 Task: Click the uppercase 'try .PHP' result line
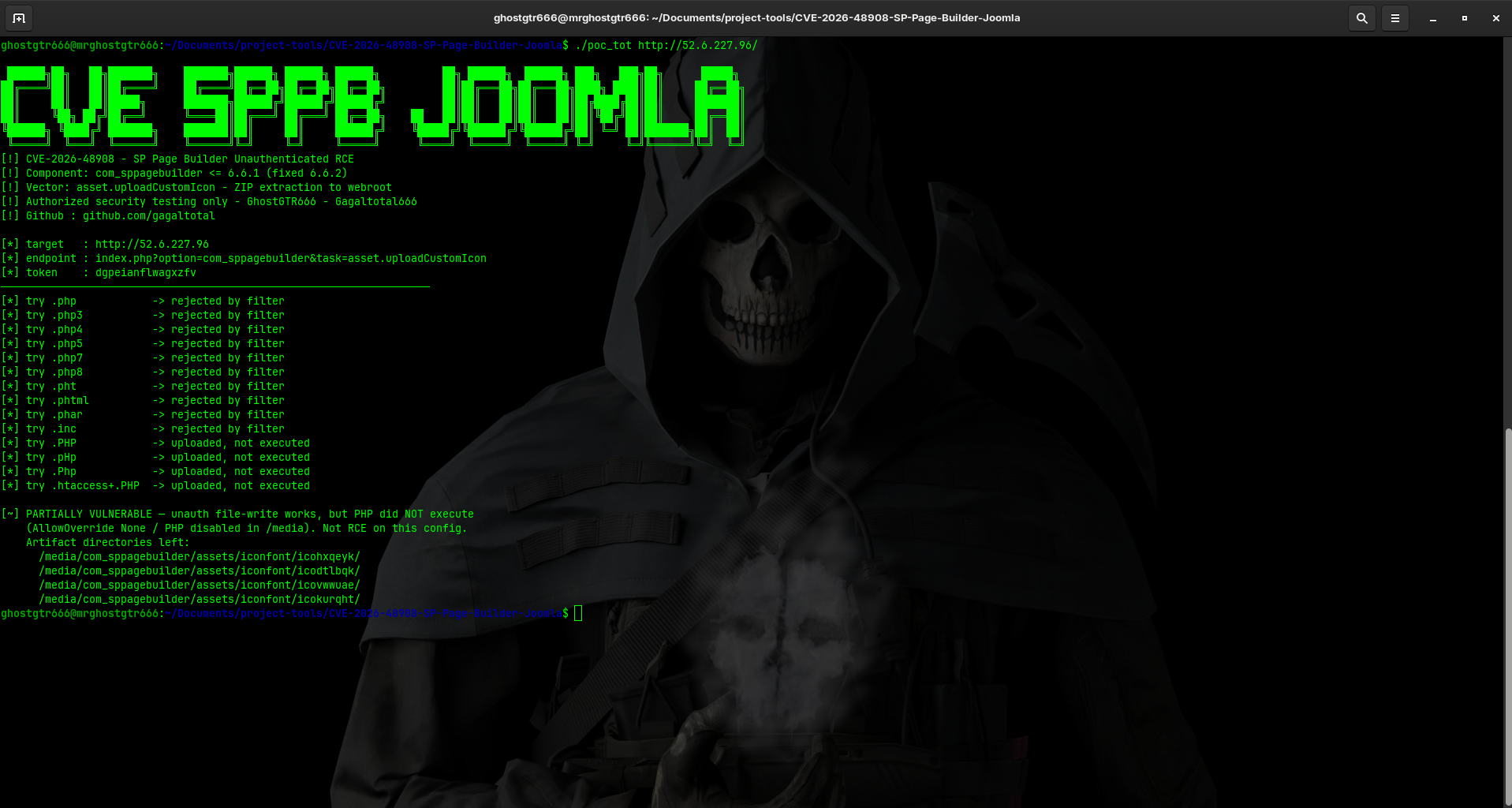click(x=155, y=443)
